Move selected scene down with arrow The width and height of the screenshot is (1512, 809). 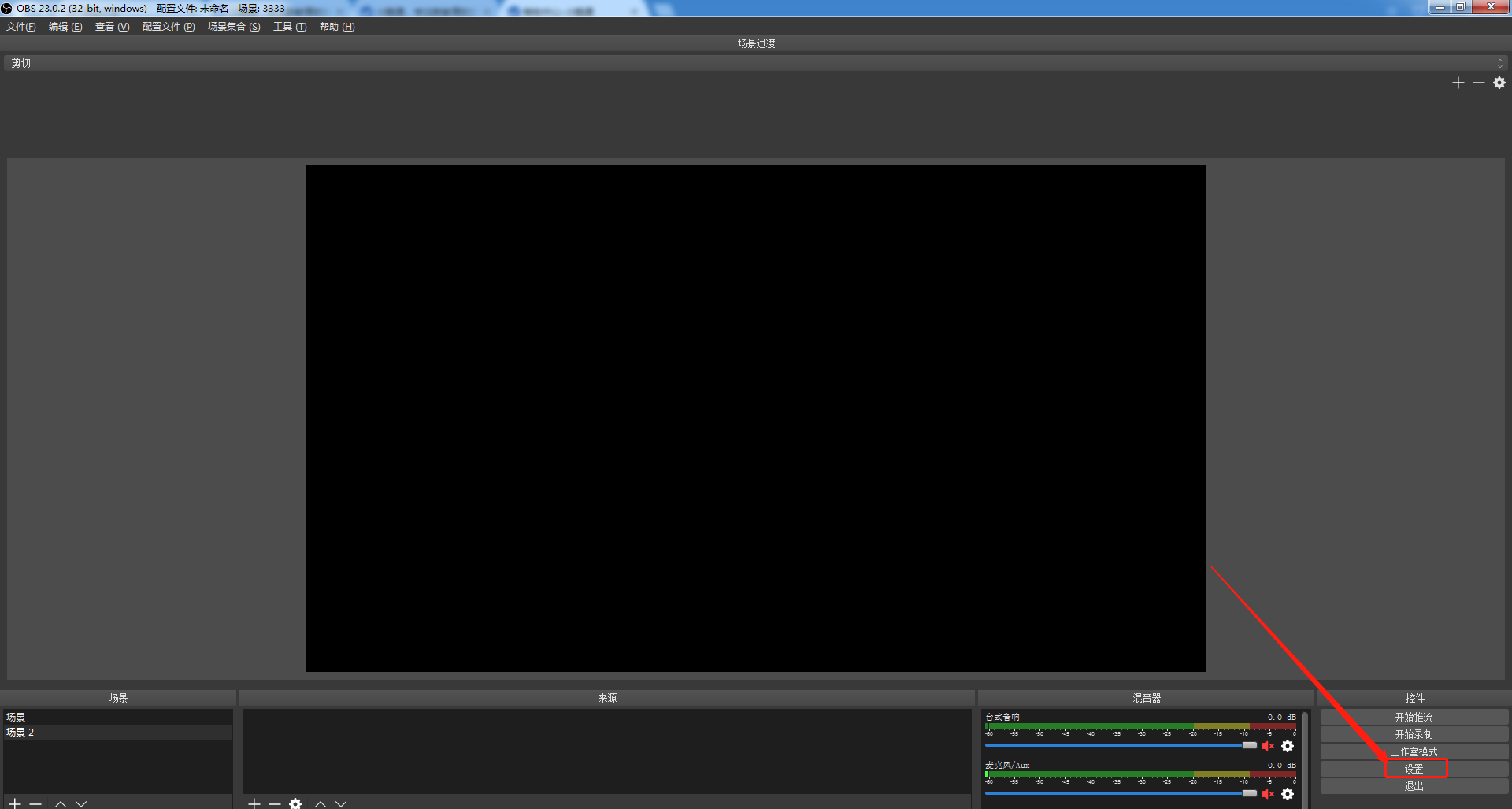click(x=81, y=803)
